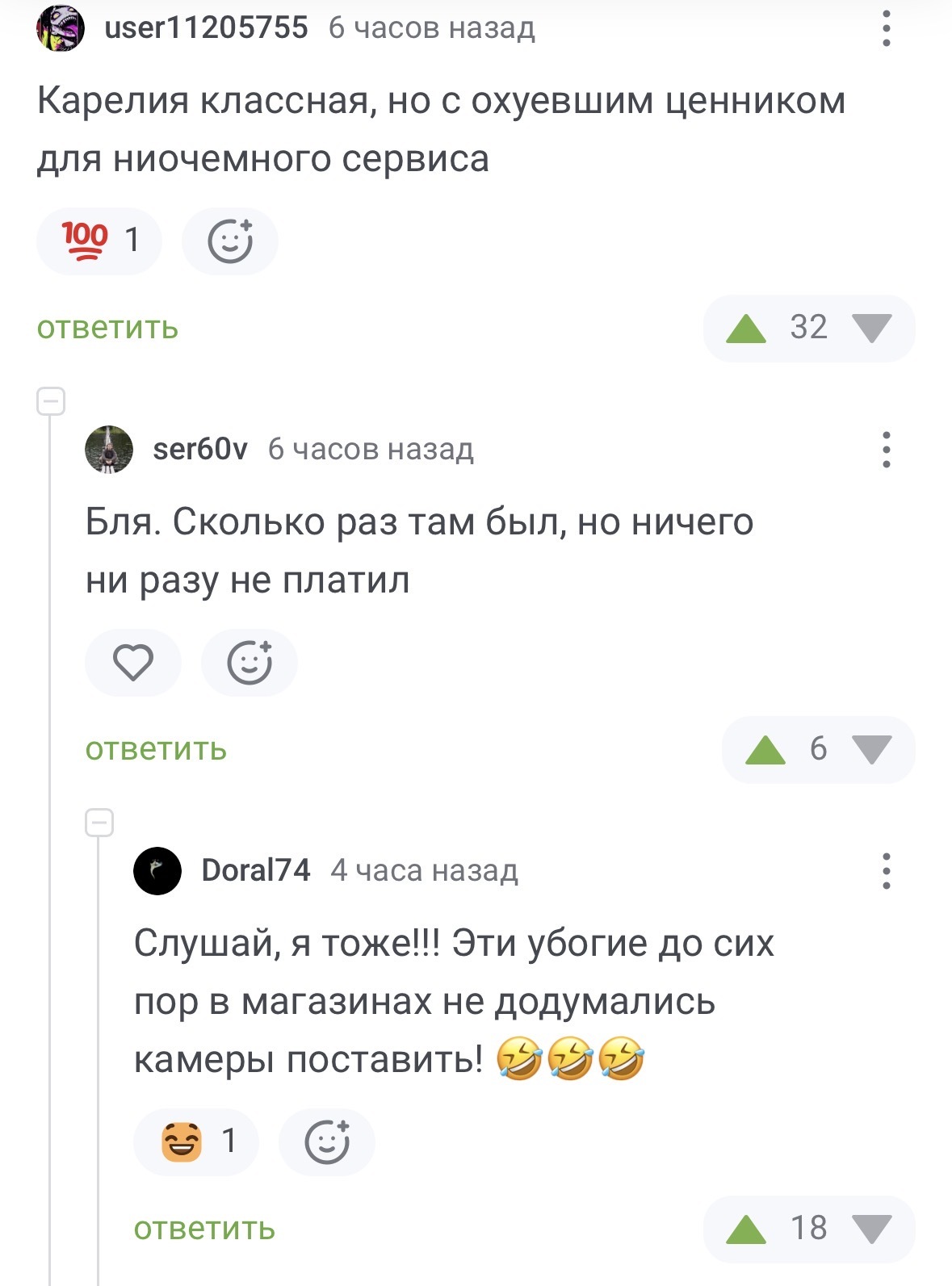
Task: Reply to Doral74's comment
Action: [x=204, y=1229]
